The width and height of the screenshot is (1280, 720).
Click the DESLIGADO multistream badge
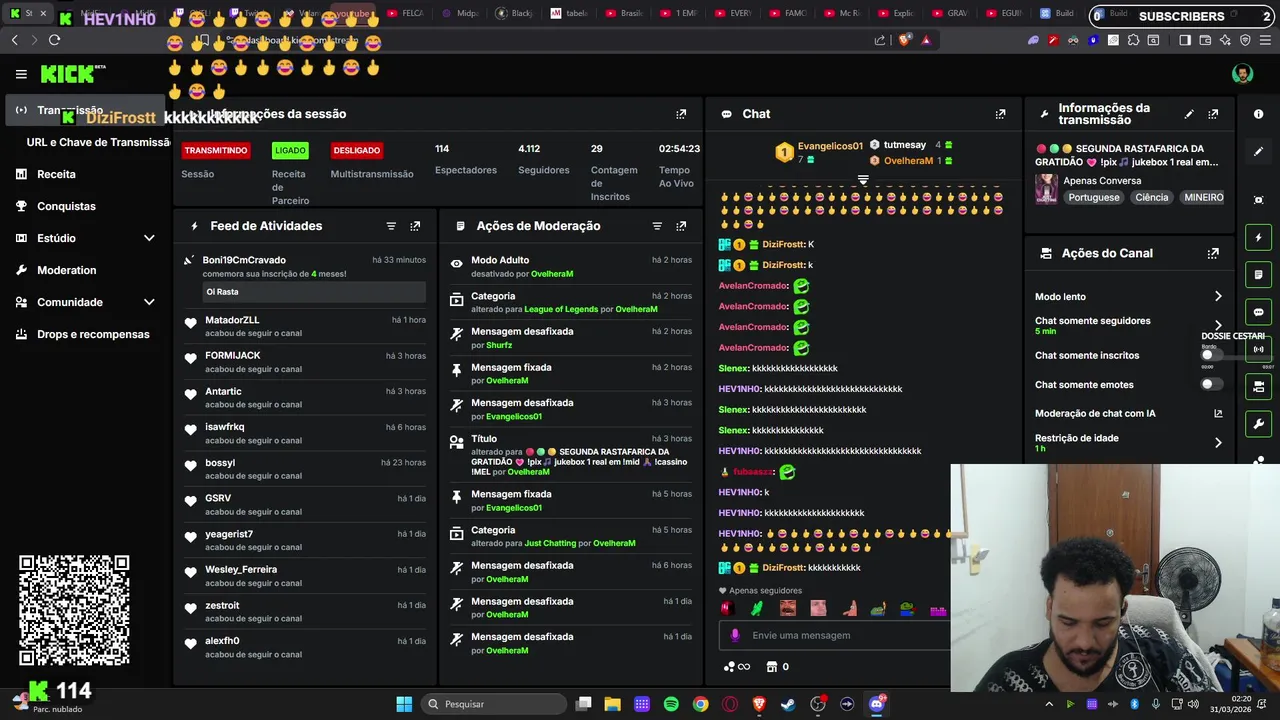[357, 151]
